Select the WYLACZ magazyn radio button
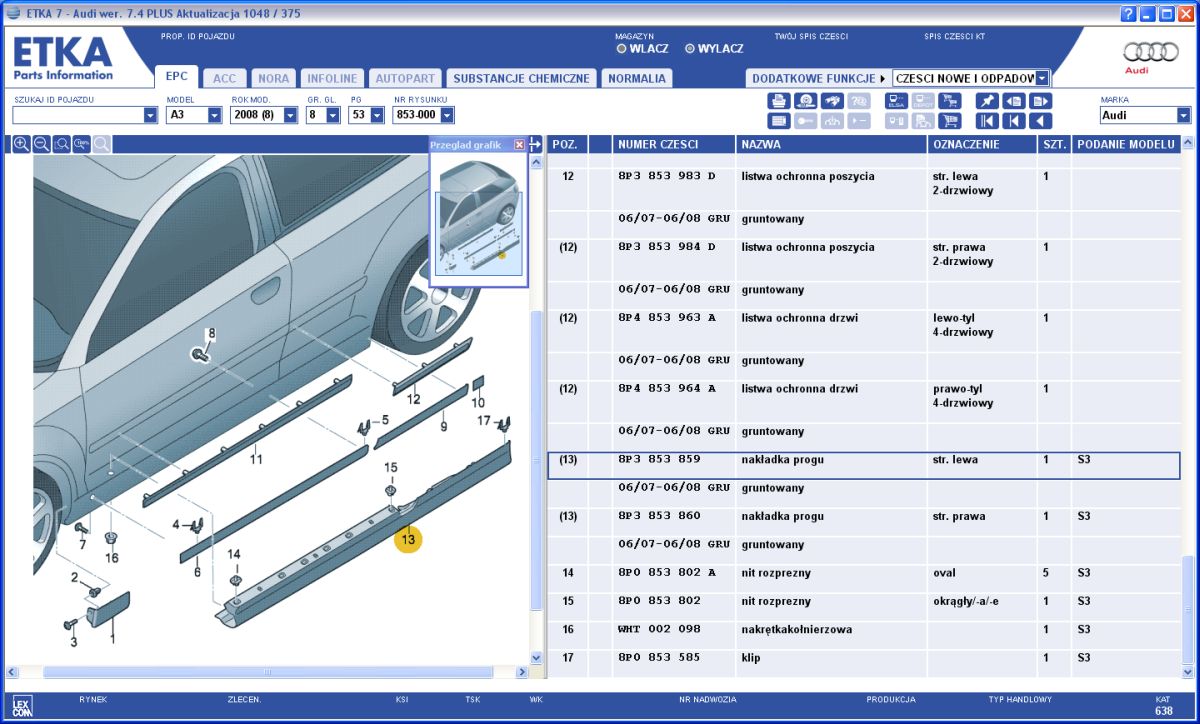The image size is (1200, 724). 690,48
